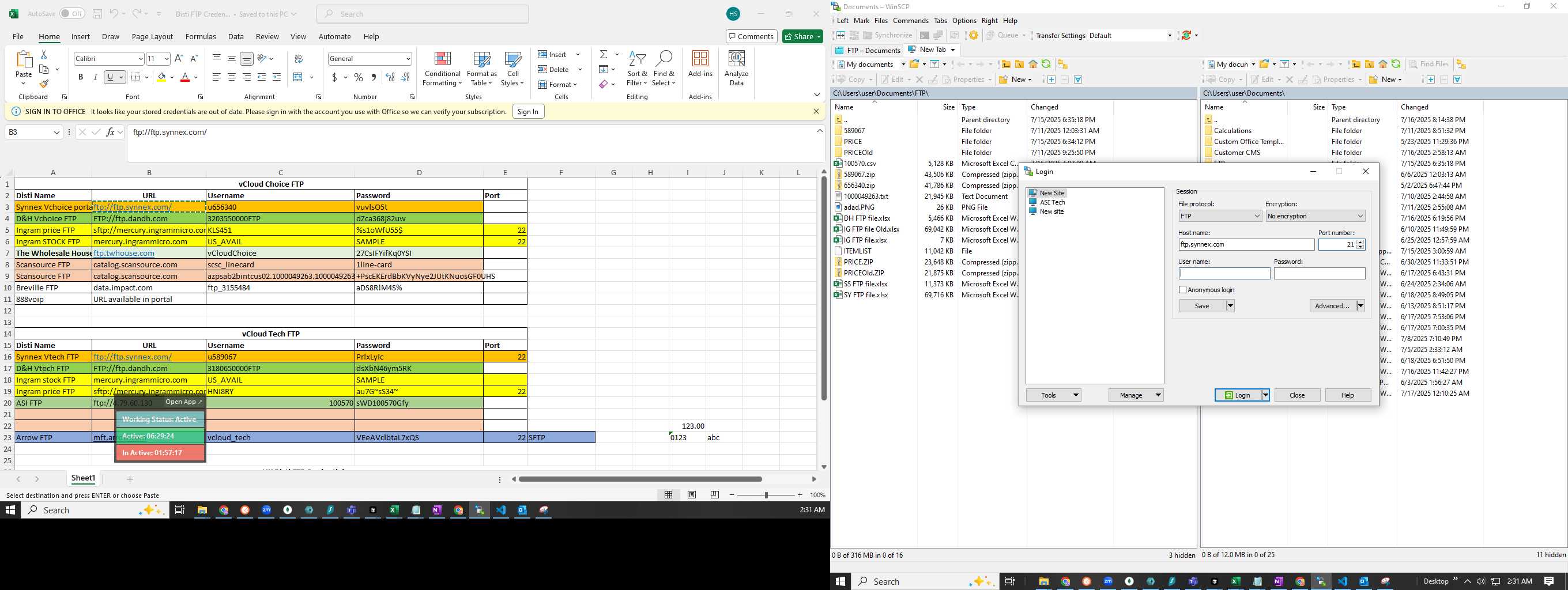Open Conditional Formatting in Excel
Screen dimensions: 1568x590
tap(443, 68)
